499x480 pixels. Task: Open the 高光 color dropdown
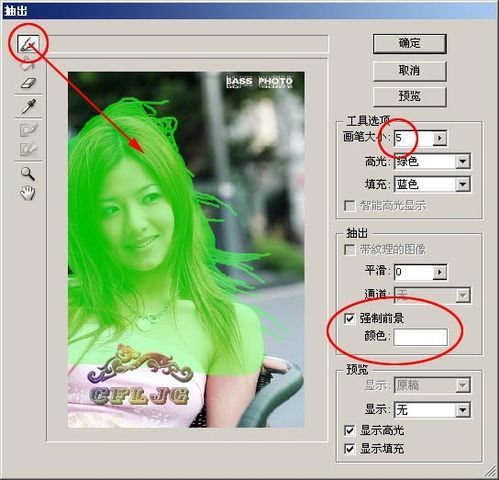[463, 162]
